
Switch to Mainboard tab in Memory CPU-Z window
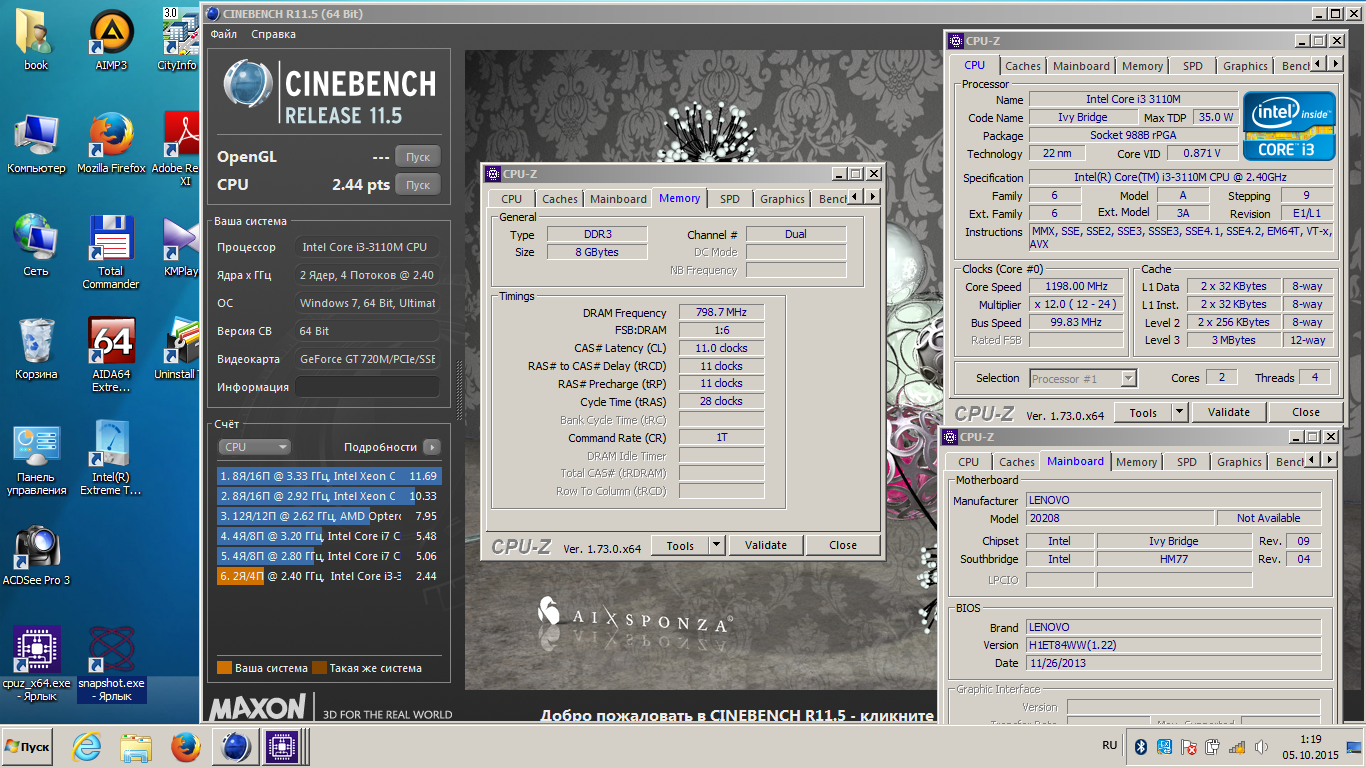[618, 199]
